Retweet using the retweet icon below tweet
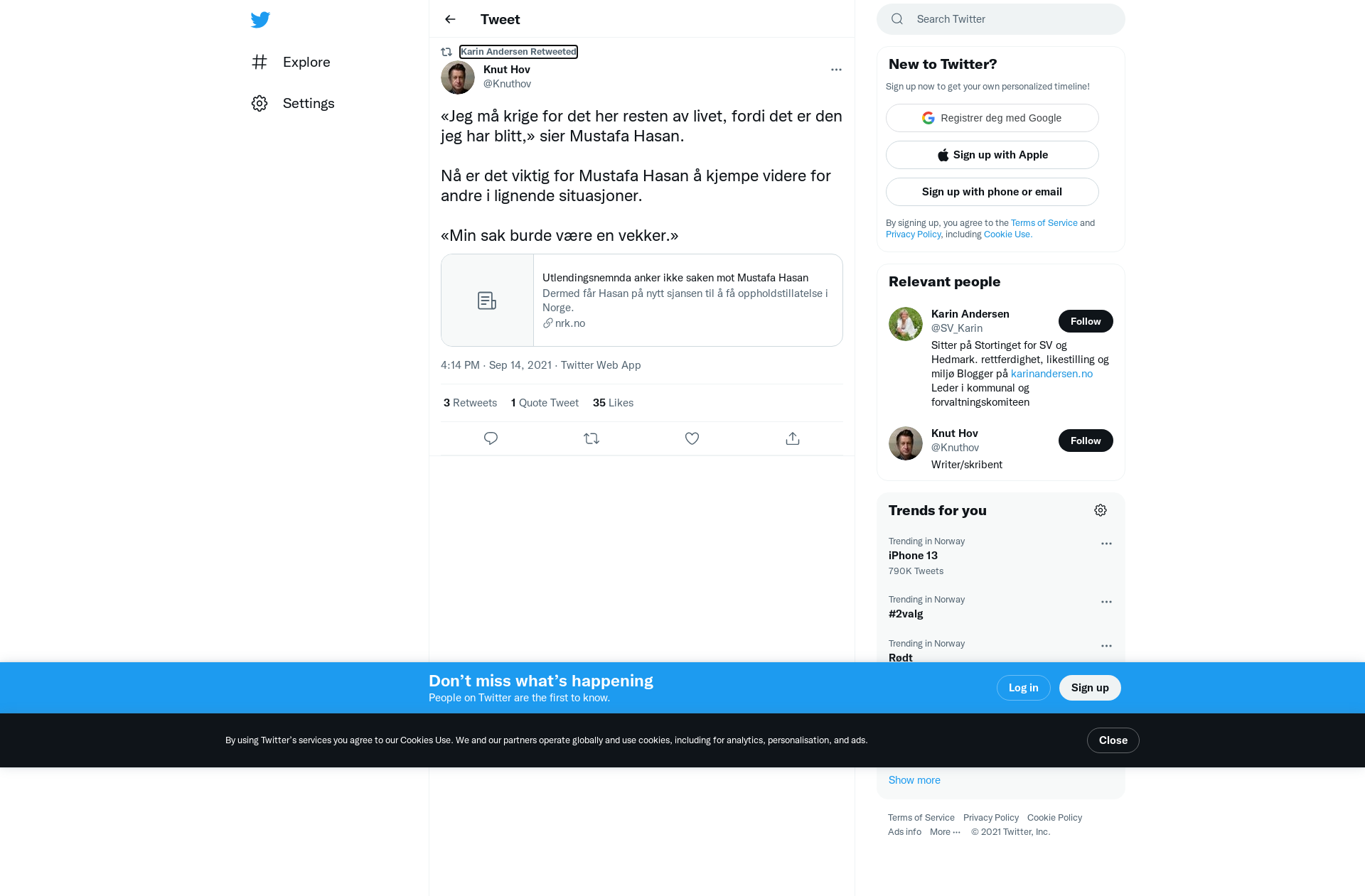1365x896 pixels. pyautogui.click(x=591, y=438)
